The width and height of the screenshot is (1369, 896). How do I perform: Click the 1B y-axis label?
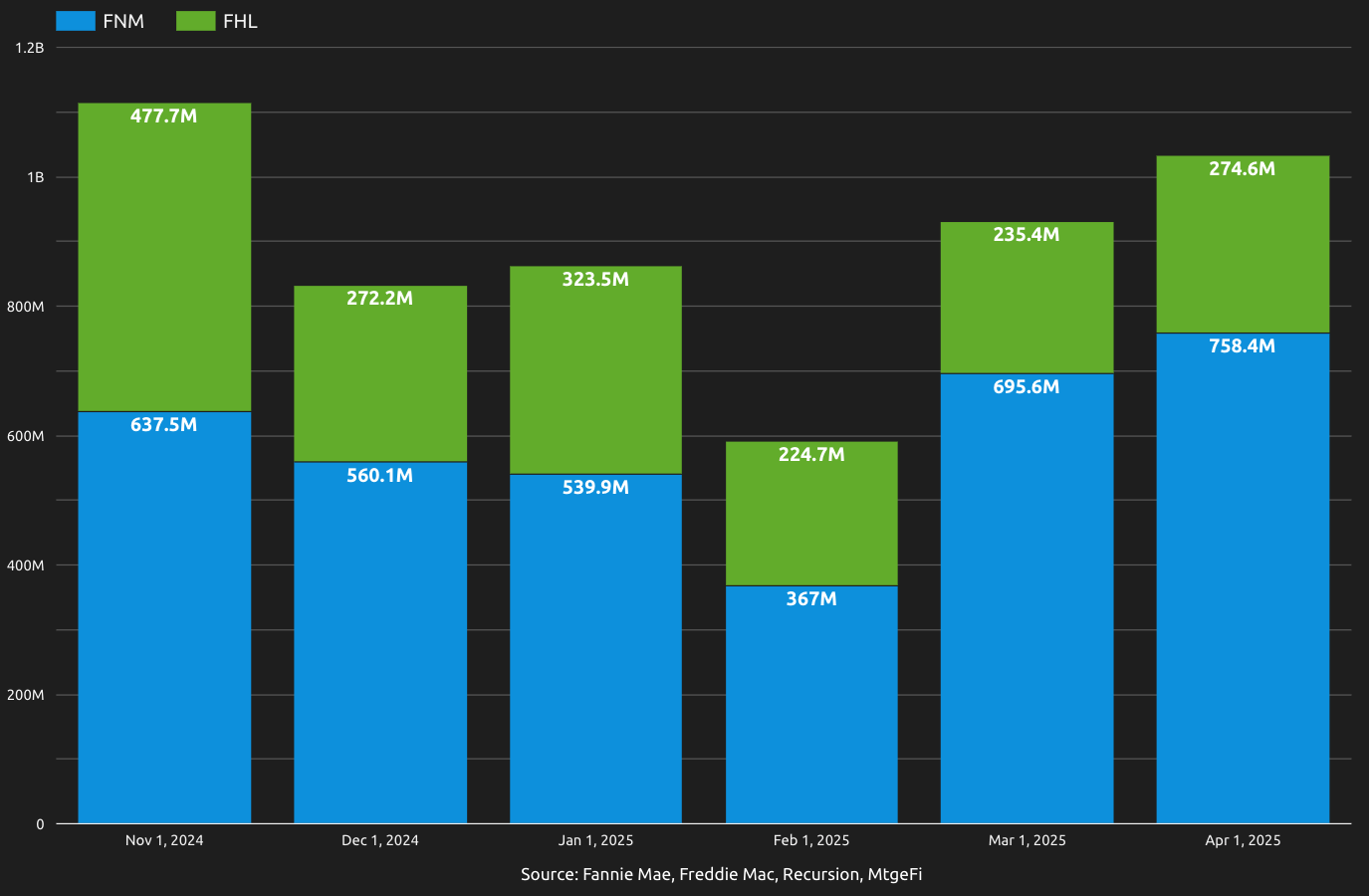[36, 177]
